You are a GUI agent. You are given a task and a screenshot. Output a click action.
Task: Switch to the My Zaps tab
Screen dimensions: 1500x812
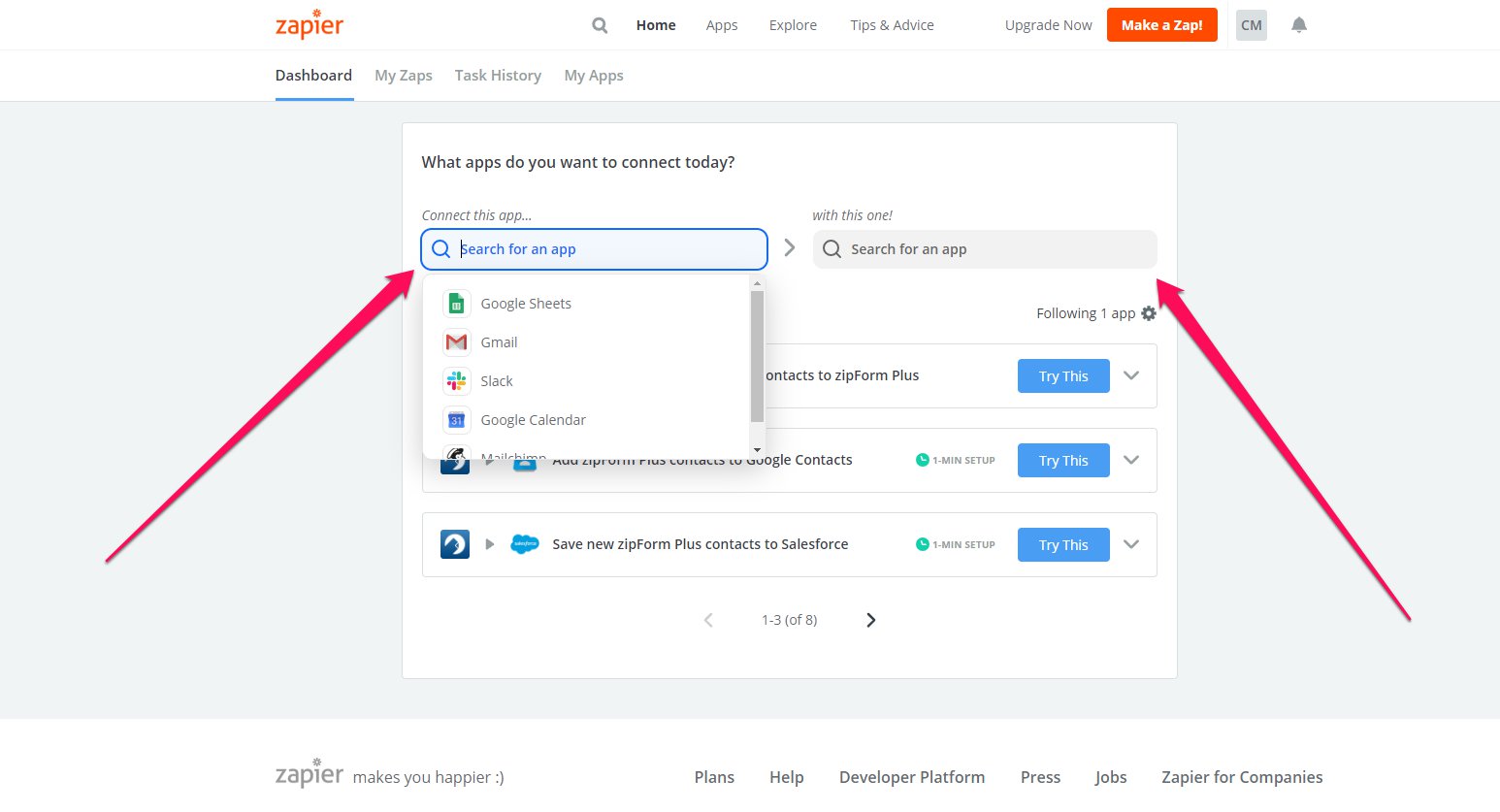(x=404, y=76)
